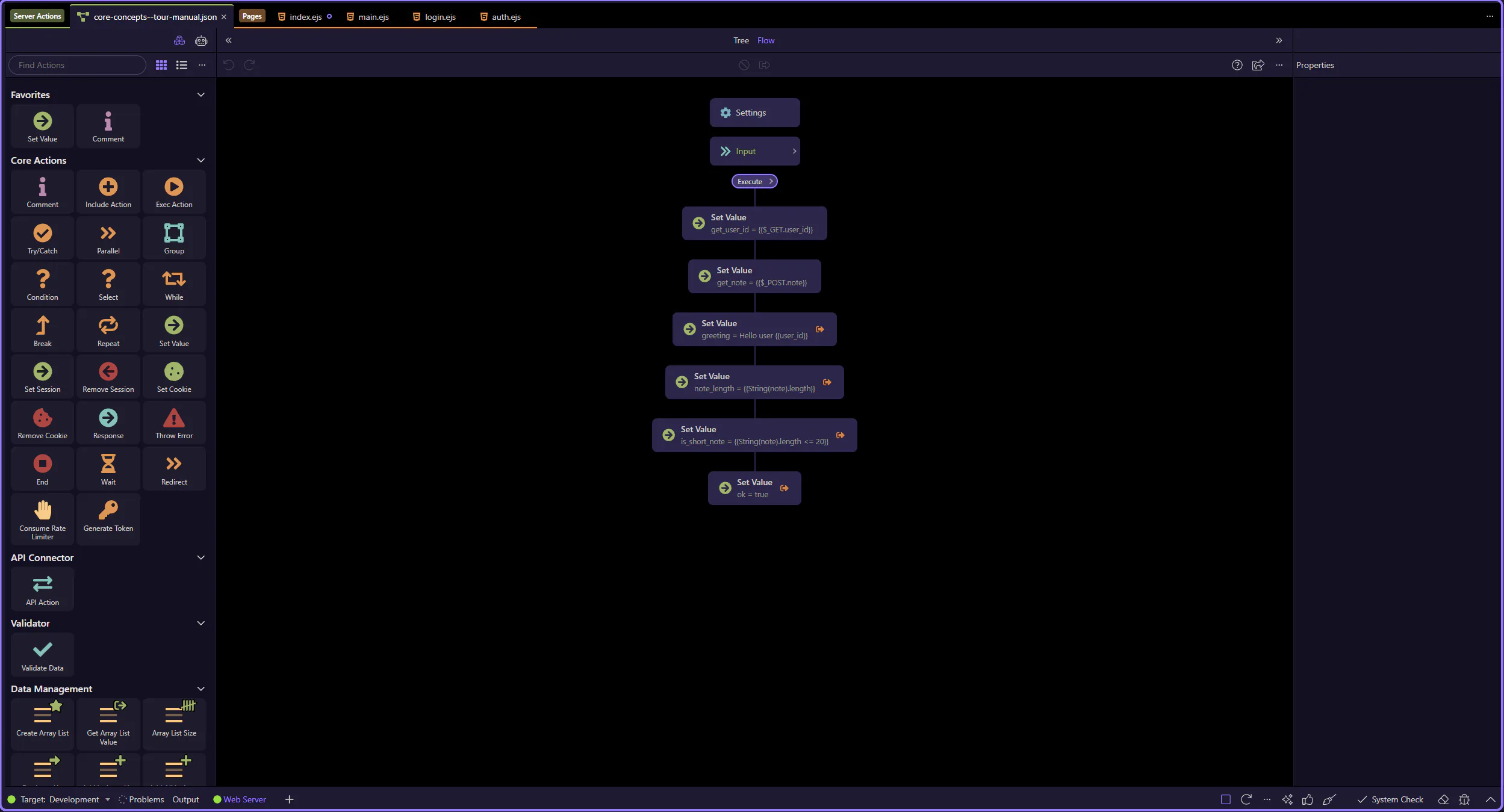The image size is (1504, 812).
Task: Expand the Execute step pill
Action: coord(754,181)
